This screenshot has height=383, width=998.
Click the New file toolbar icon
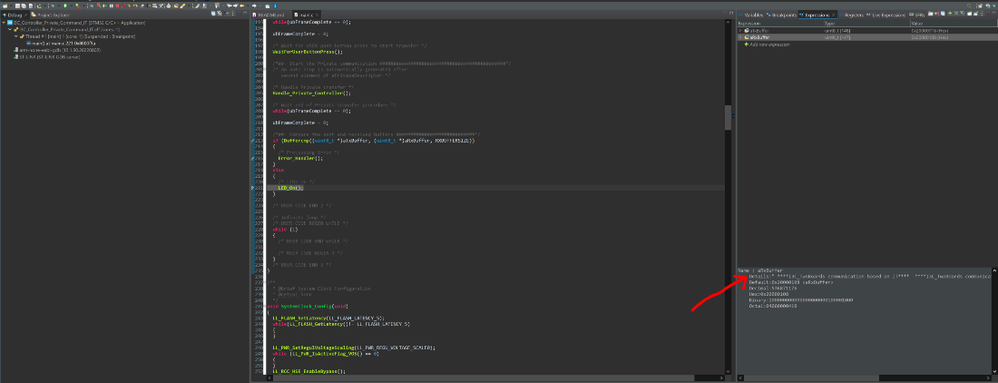(x=5, y=6)
